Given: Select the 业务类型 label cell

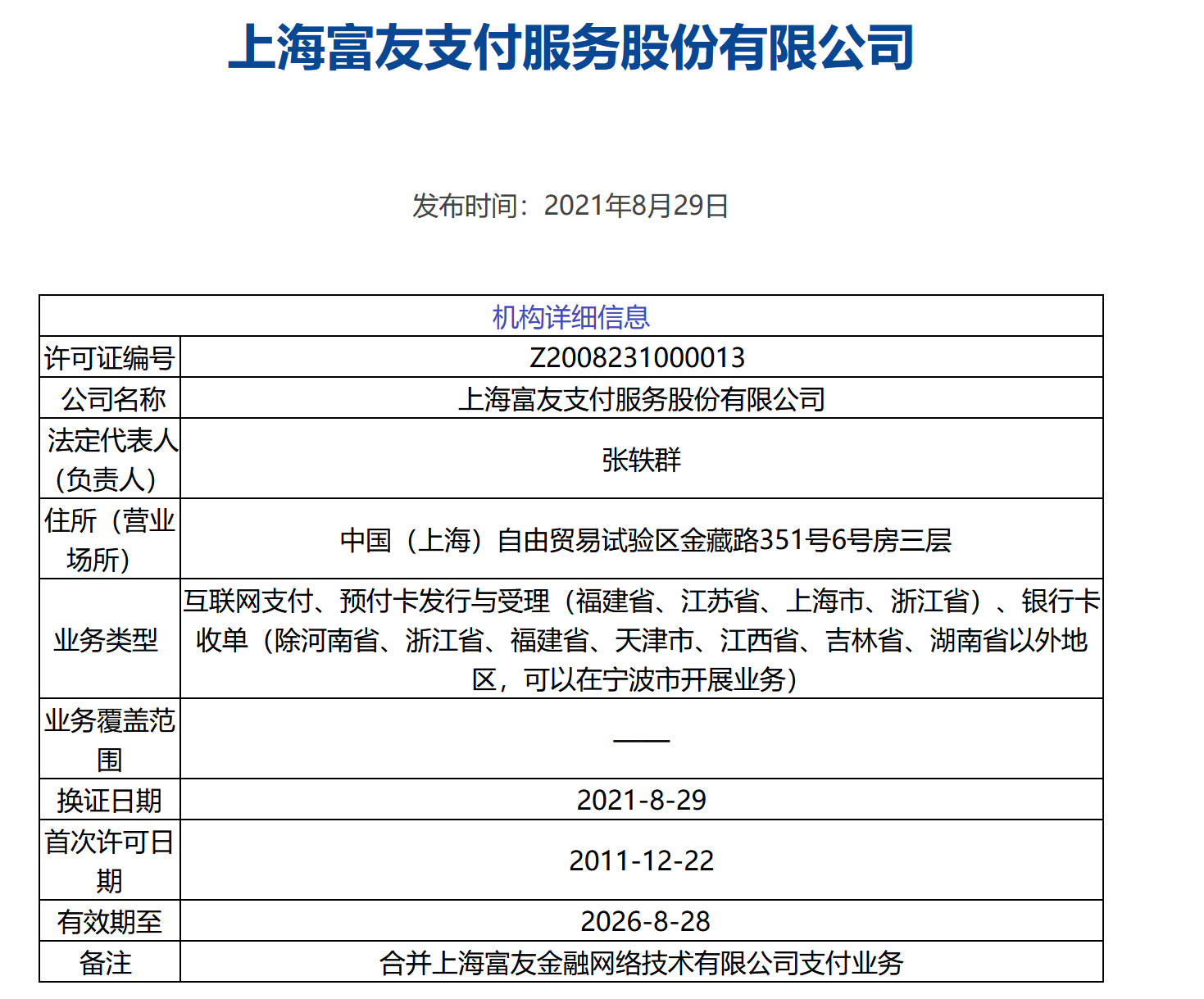Looking at the screenshot, I should pos(110,639).
